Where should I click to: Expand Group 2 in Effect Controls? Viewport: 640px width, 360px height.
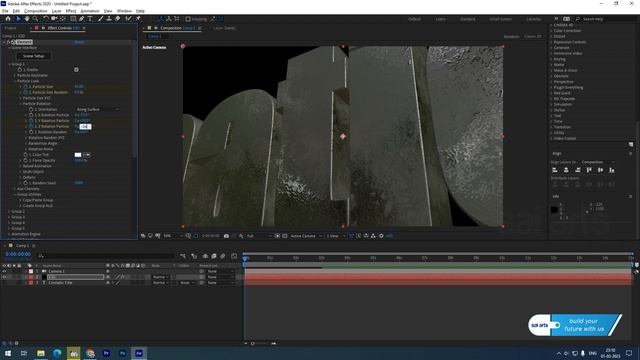point(9,211)
